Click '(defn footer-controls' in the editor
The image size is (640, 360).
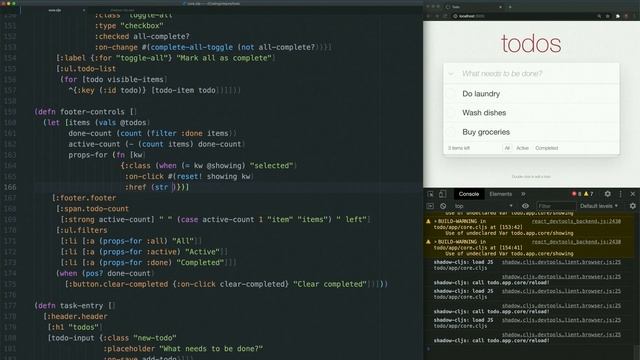[x=80, y=112]
